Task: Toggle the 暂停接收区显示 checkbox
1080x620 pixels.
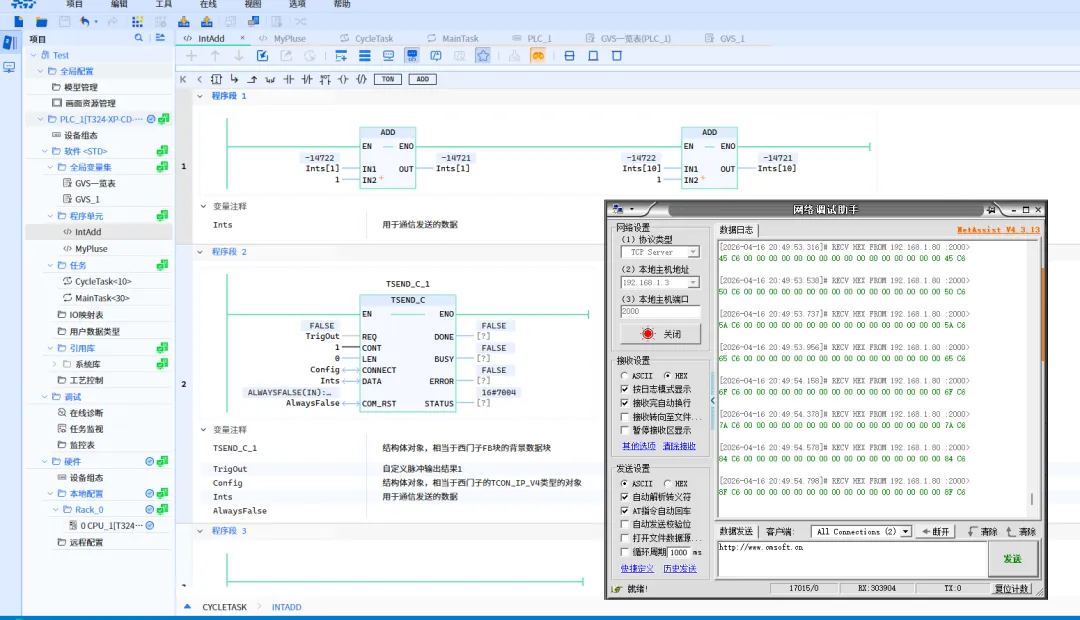Action: [626, 430]
